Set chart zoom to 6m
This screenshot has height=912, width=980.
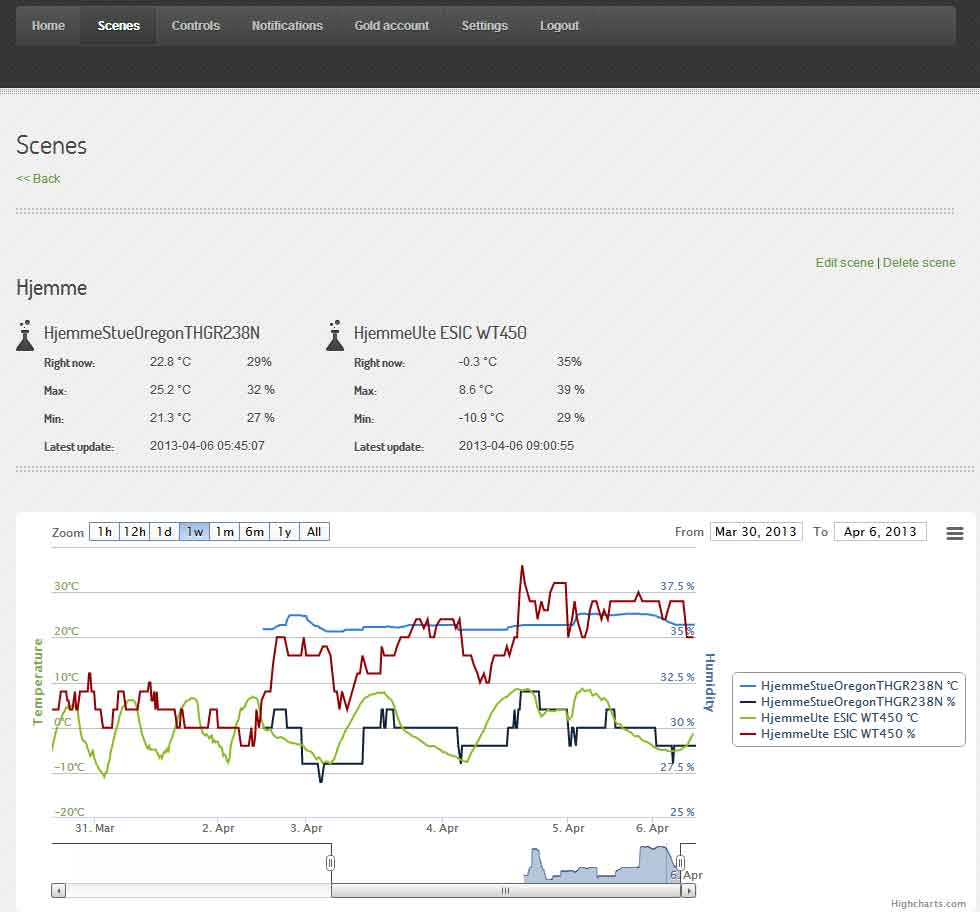point(254,531)
